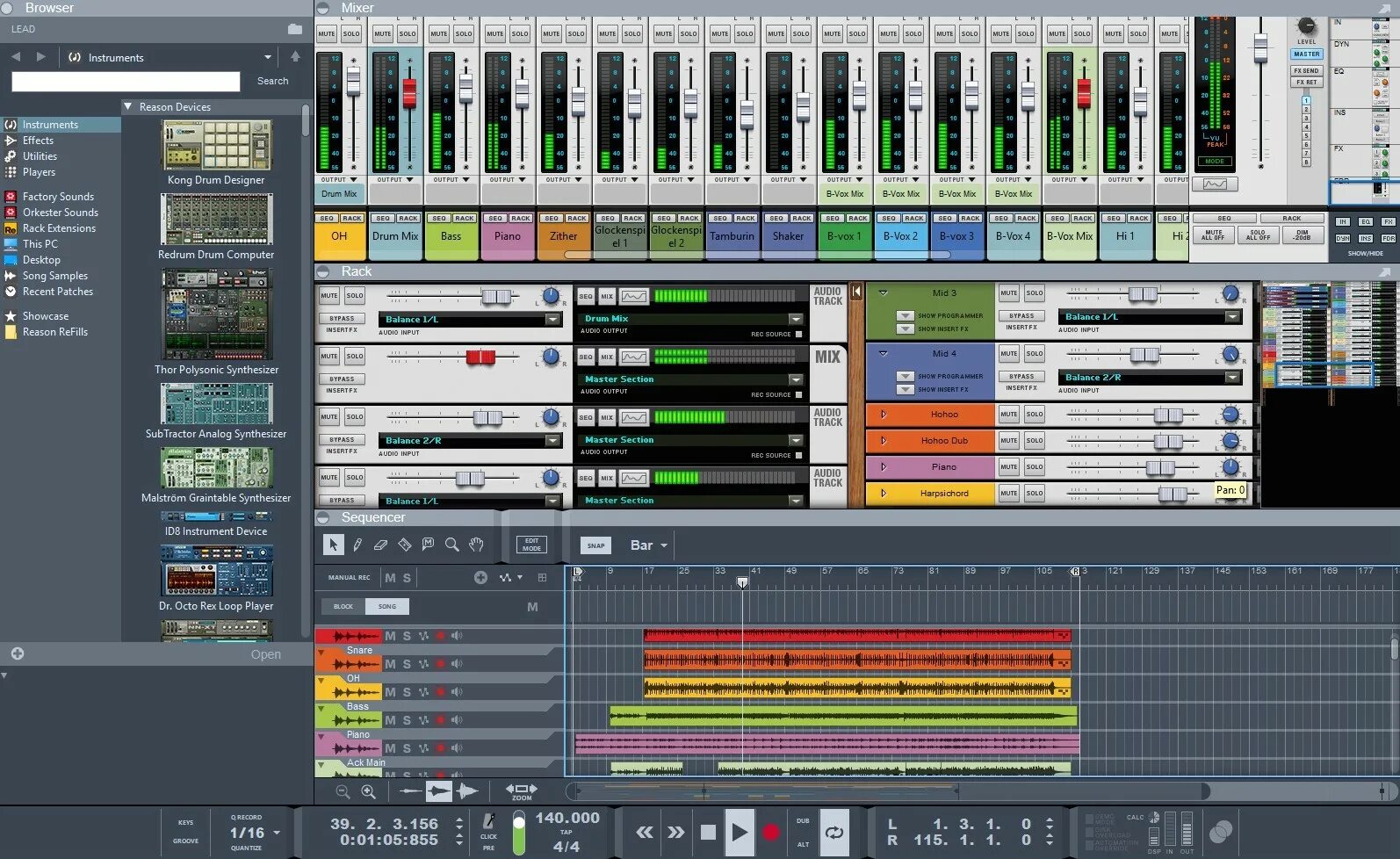
Task: Select the Utilities category in browser
Action: (x=40, y=156)
